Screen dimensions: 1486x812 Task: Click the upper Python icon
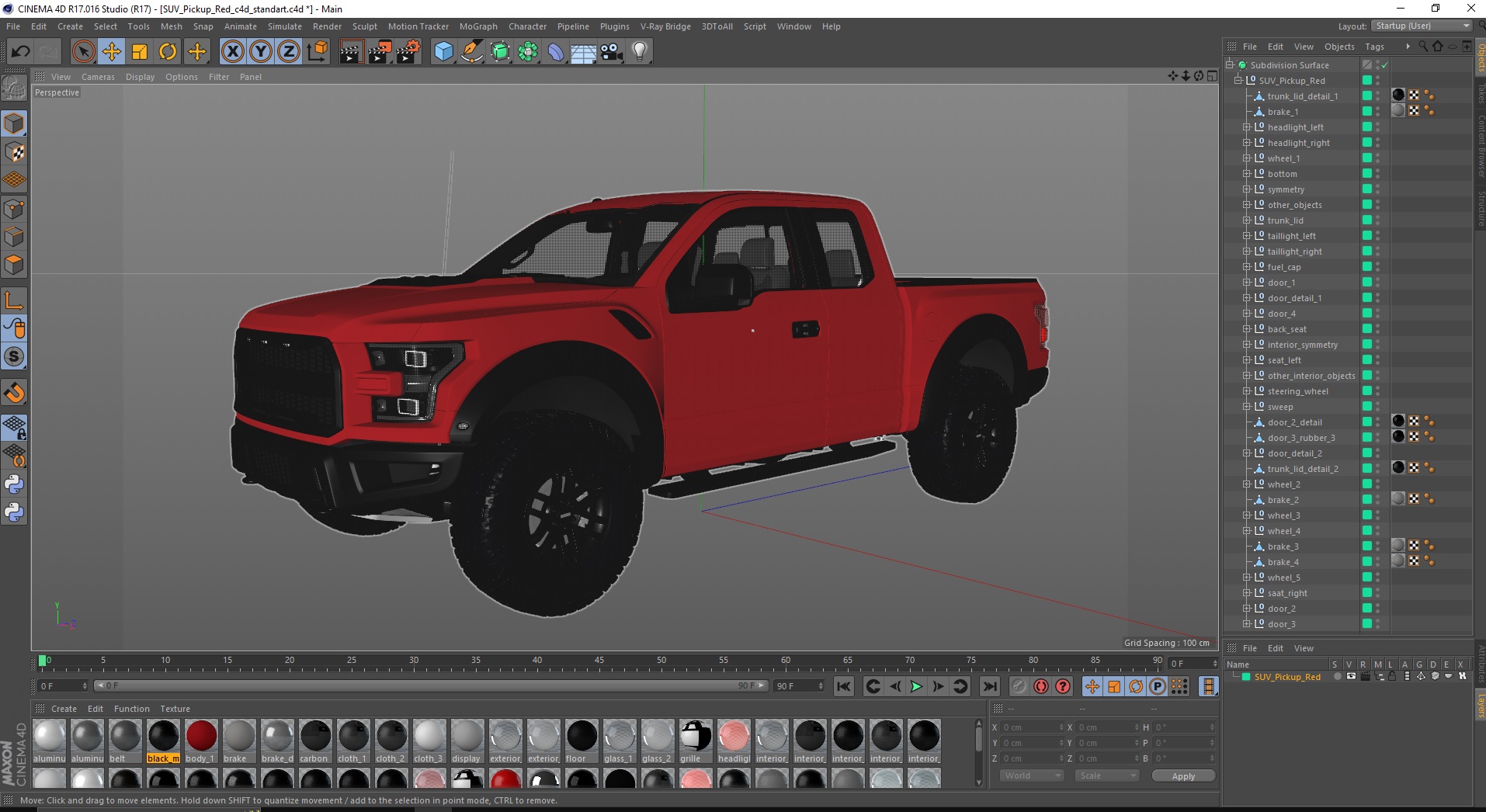point(14,484)
